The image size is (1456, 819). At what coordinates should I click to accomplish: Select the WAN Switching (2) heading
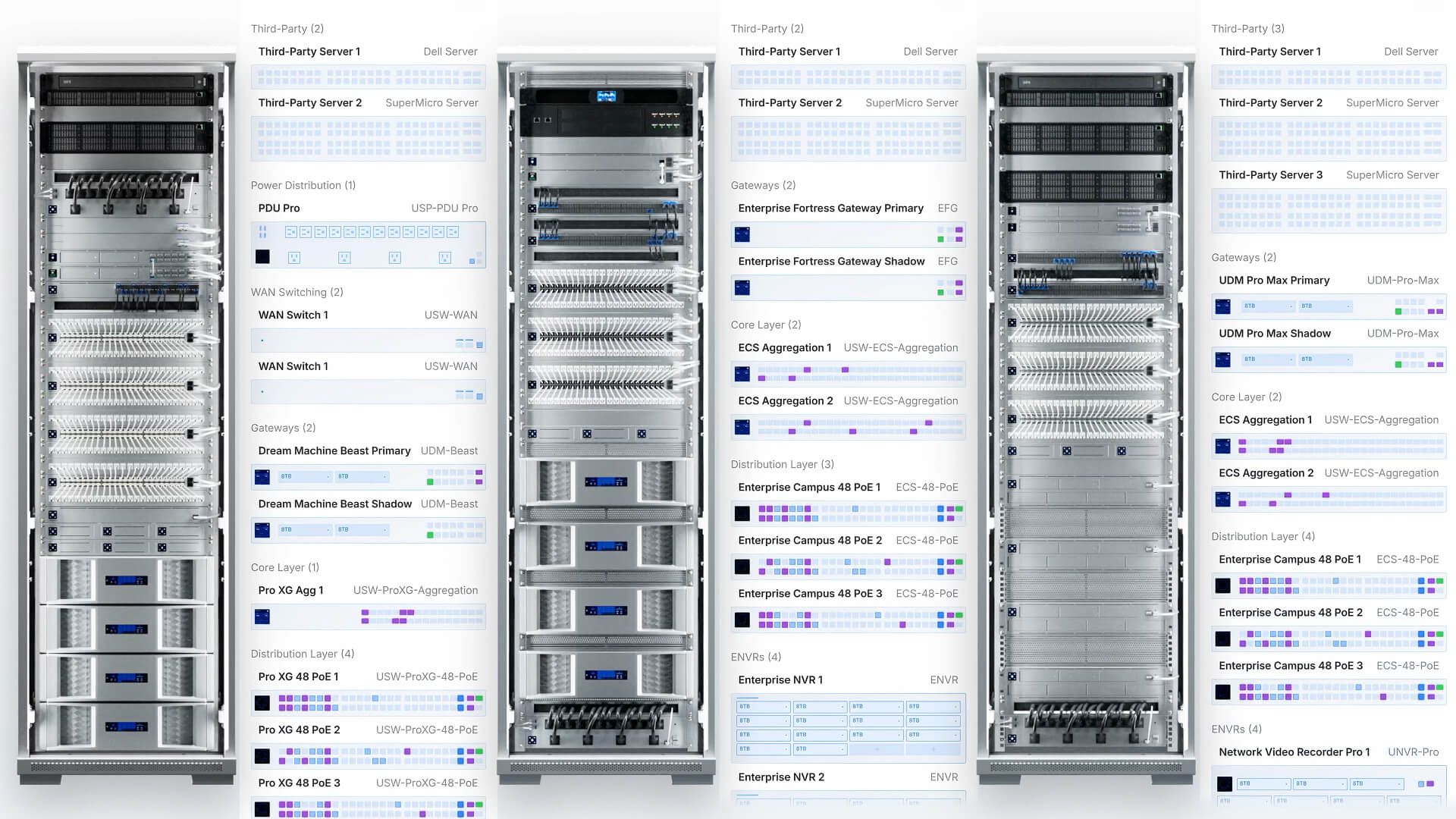(x=297, y=292)
